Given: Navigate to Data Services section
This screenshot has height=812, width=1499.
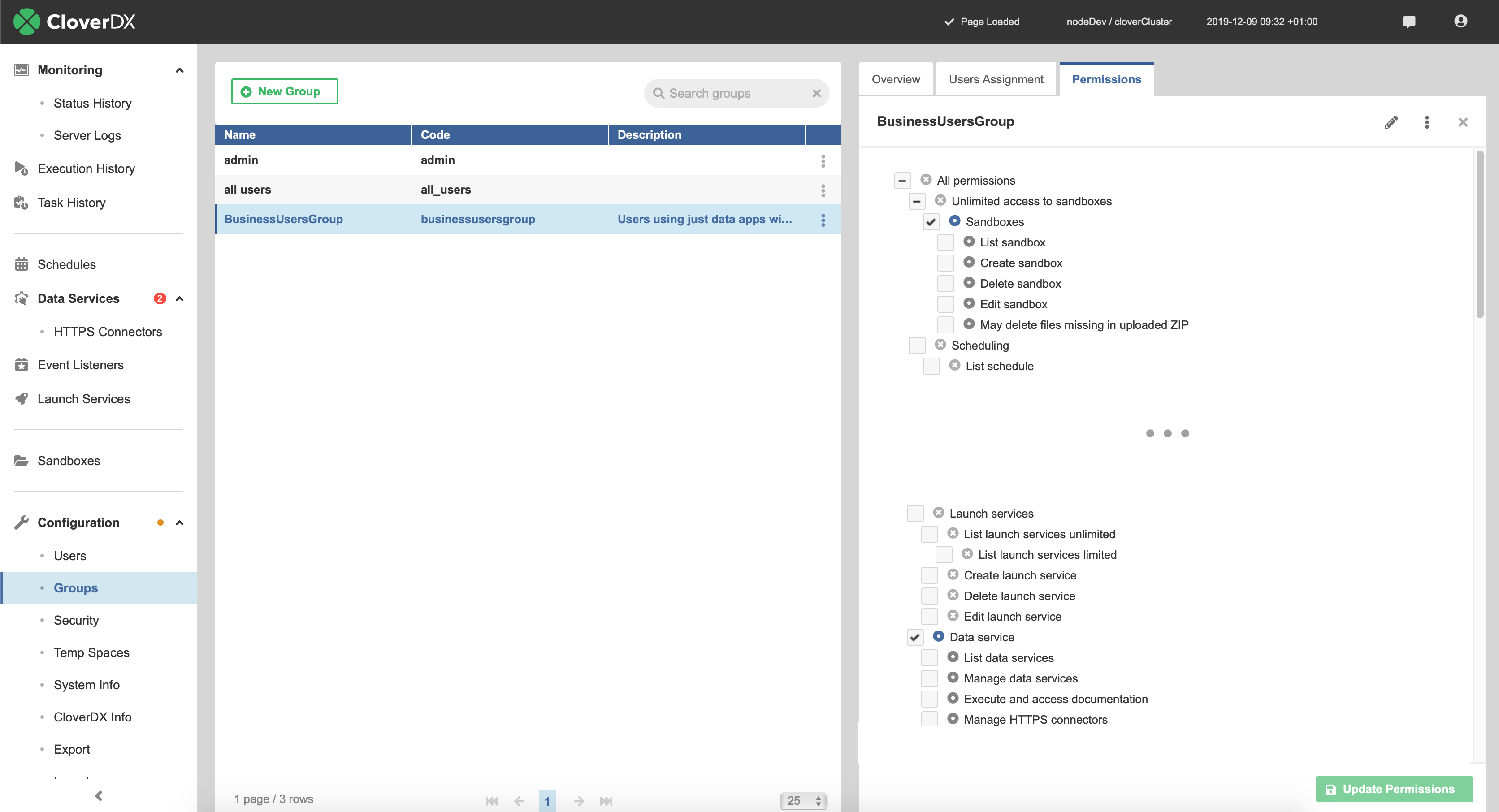Looking at the screenshot, I should click(78, 298).
